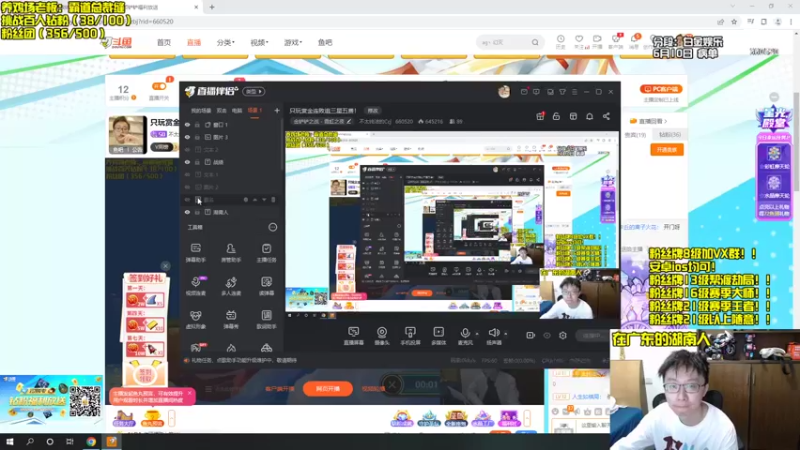800x450 pixels.
Task: Switch to the 我的场景 tab
Action: [201, 110]
